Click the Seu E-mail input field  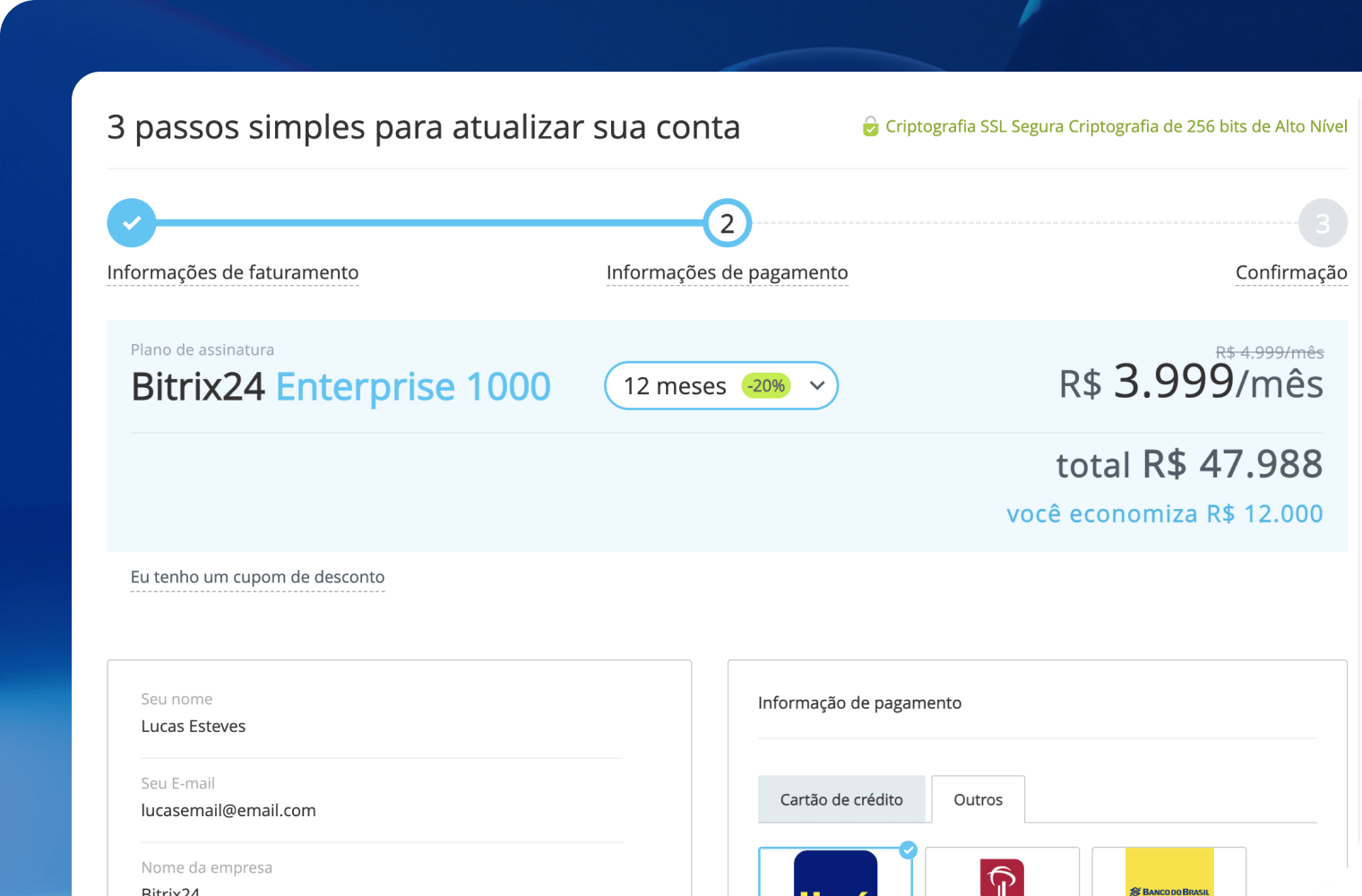[x=381, y=810]
